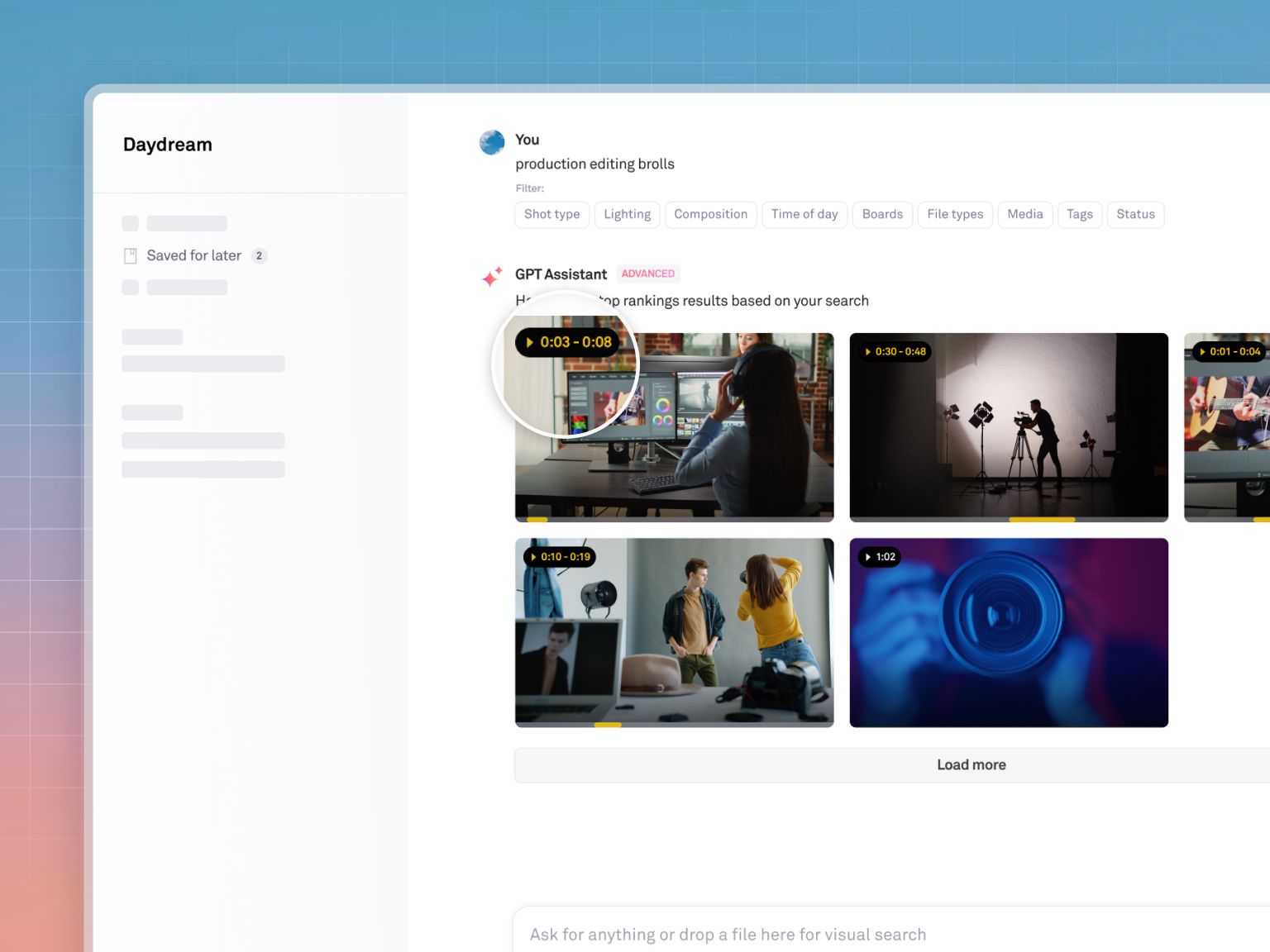Play the 1:02 clip badge
This screenshot has height=952, width=1270.
pos(880,557)
